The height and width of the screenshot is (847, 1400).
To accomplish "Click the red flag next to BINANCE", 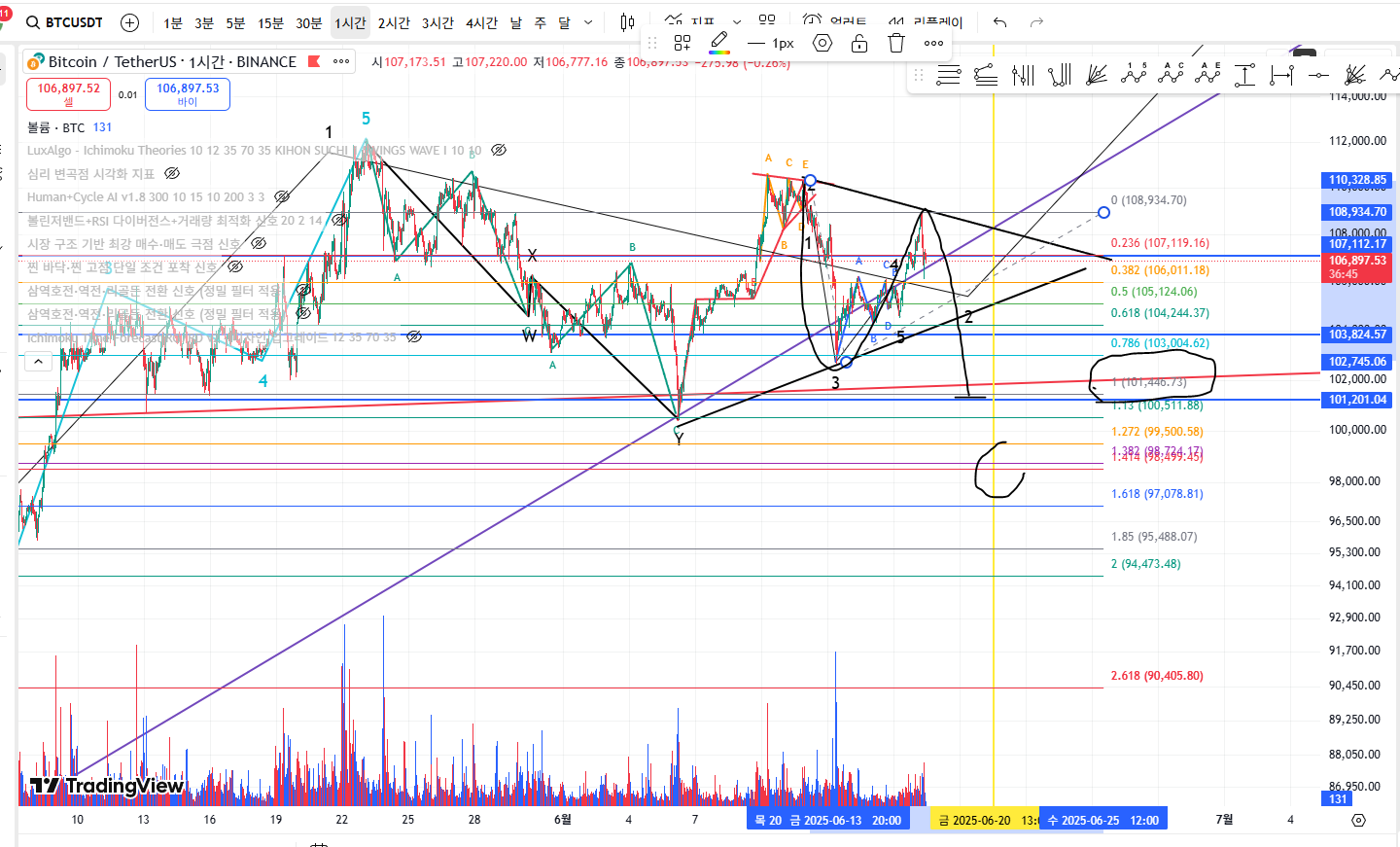I will pyautogui.click(x=314, y=61).
